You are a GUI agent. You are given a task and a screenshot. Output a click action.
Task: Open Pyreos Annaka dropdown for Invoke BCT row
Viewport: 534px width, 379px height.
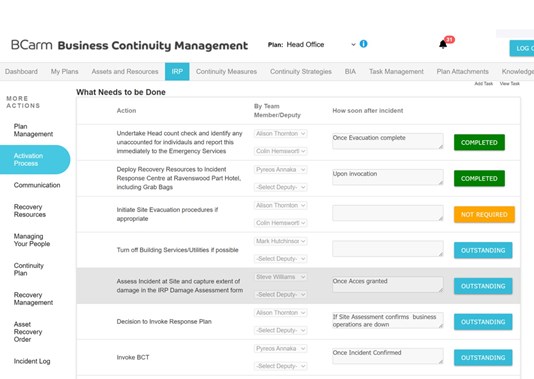[x=281, y=348]
